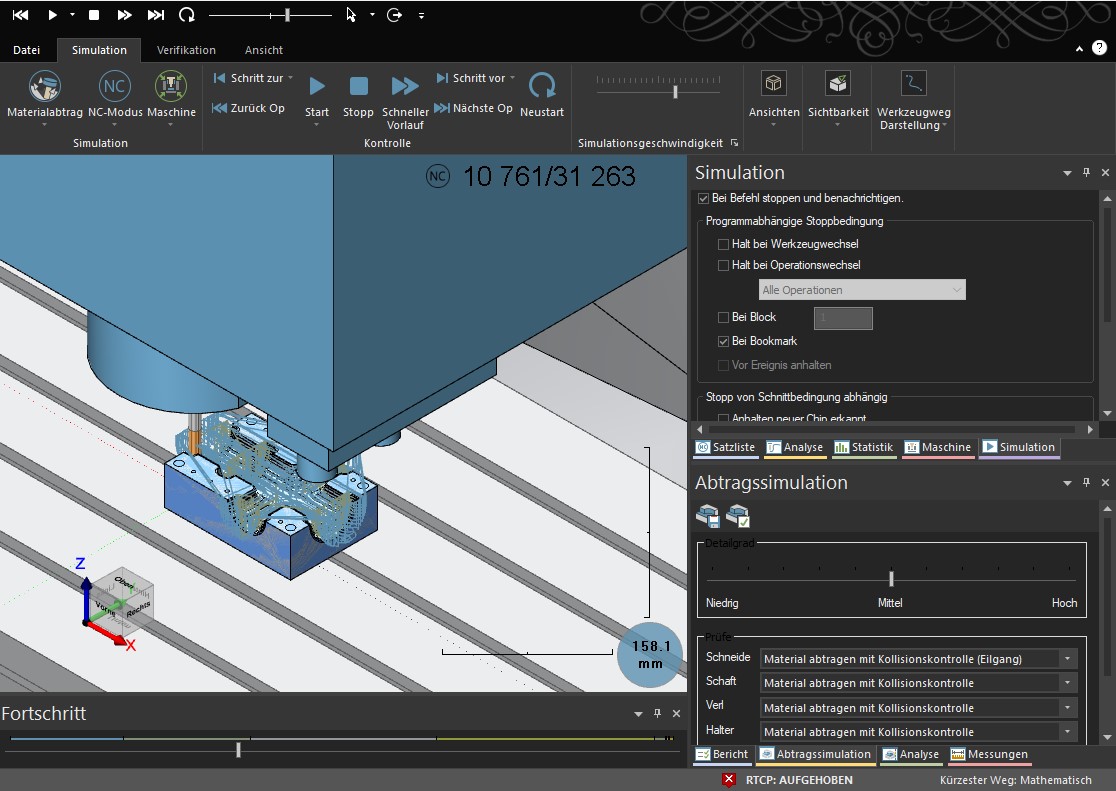Open the Alle Operationen dropdown
Viewport: 1116px width, 791px height.
pyautogui.click(x=861, y=289)
